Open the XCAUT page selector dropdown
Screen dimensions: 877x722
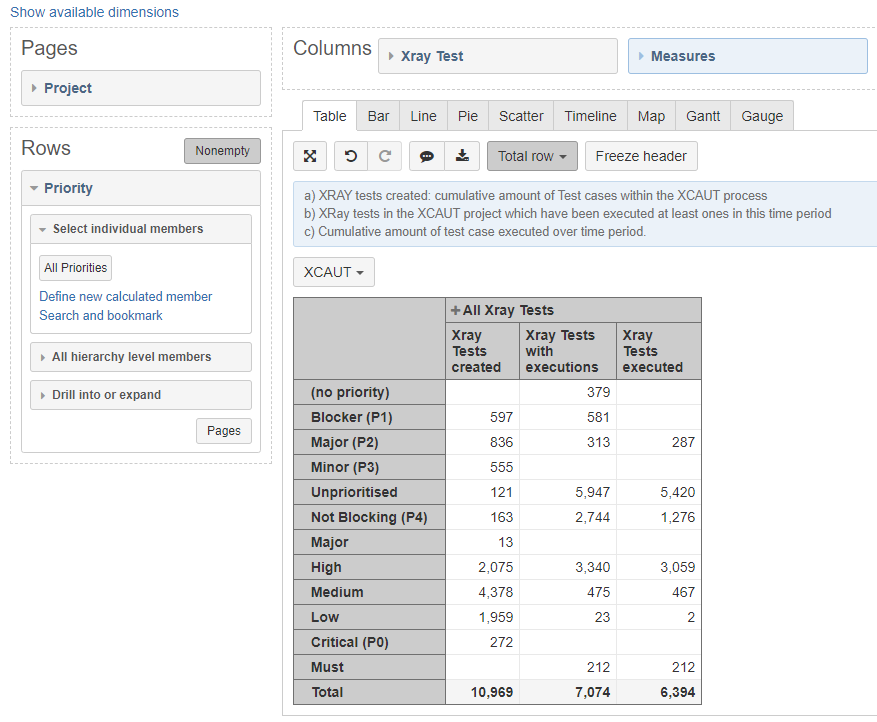pos(334,272)
